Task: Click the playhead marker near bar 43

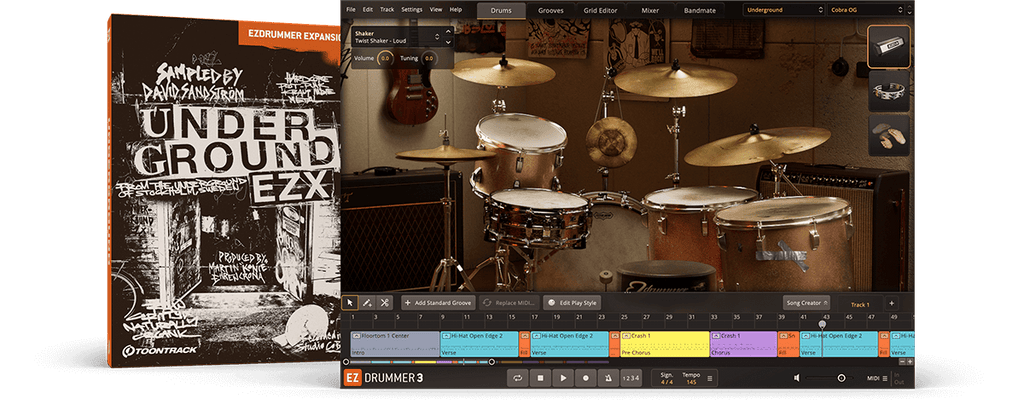Action: [x=822, y=324]
